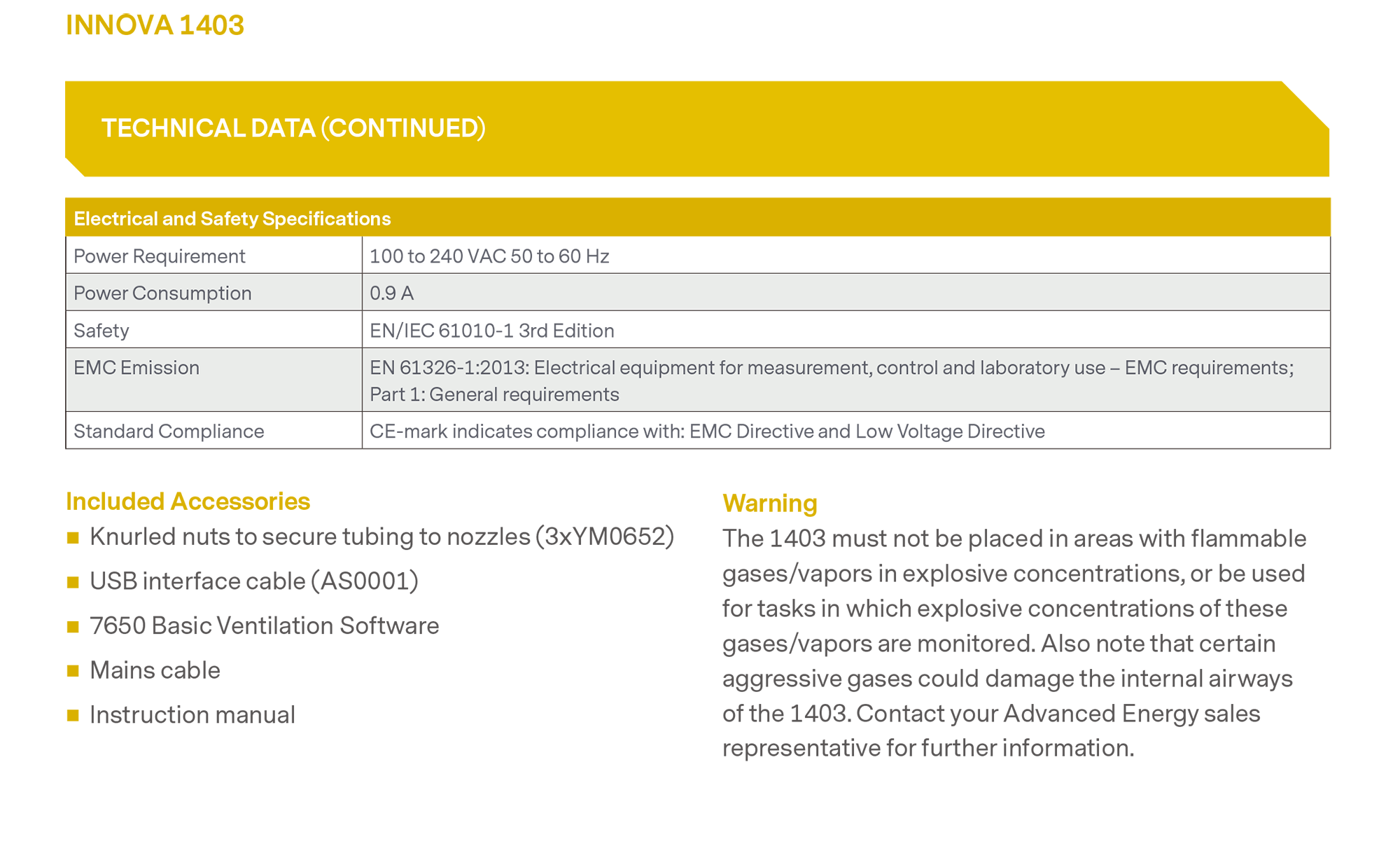
Task: Select the 7650 Basic Ventilation Software item
Action: (x=264, y=625)
